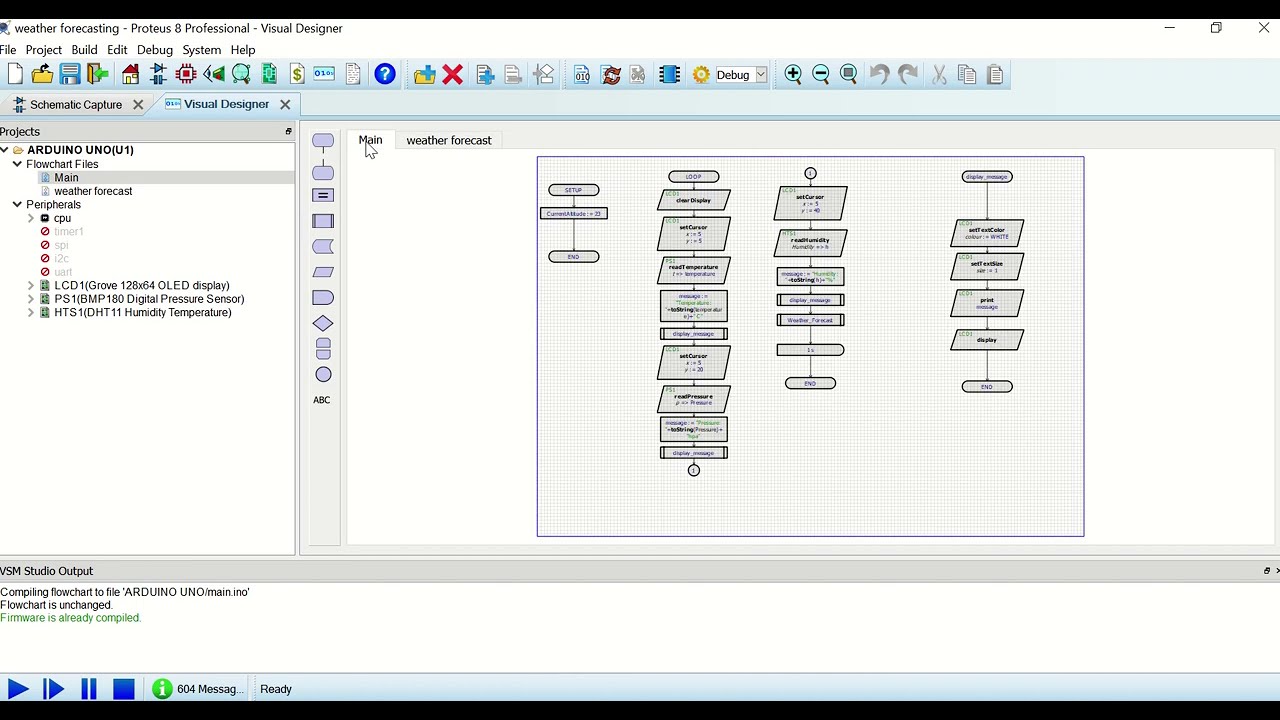This screenshot has width=1280, height=720.
Task: Select the Main sheet tab
Action: pos(370,140)
